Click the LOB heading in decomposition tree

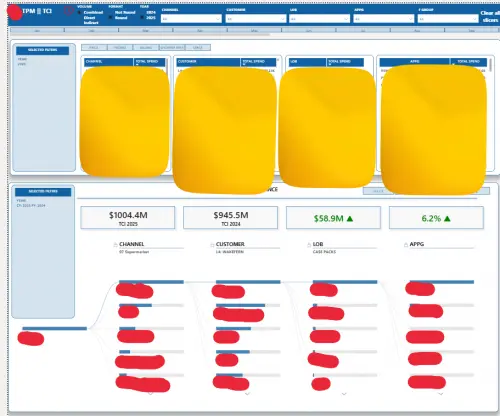318,244
